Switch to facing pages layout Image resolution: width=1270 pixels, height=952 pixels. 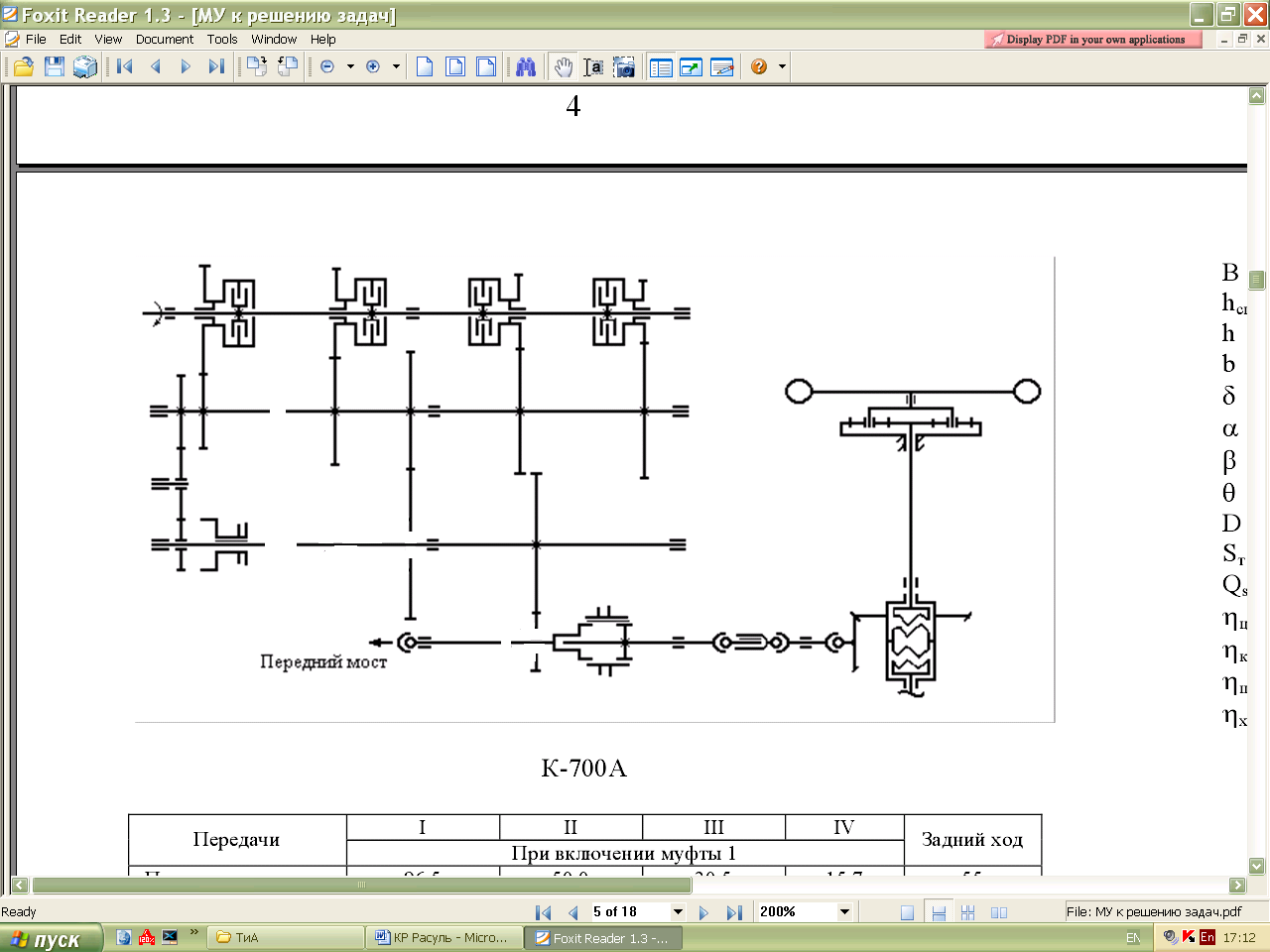point(999,912)
